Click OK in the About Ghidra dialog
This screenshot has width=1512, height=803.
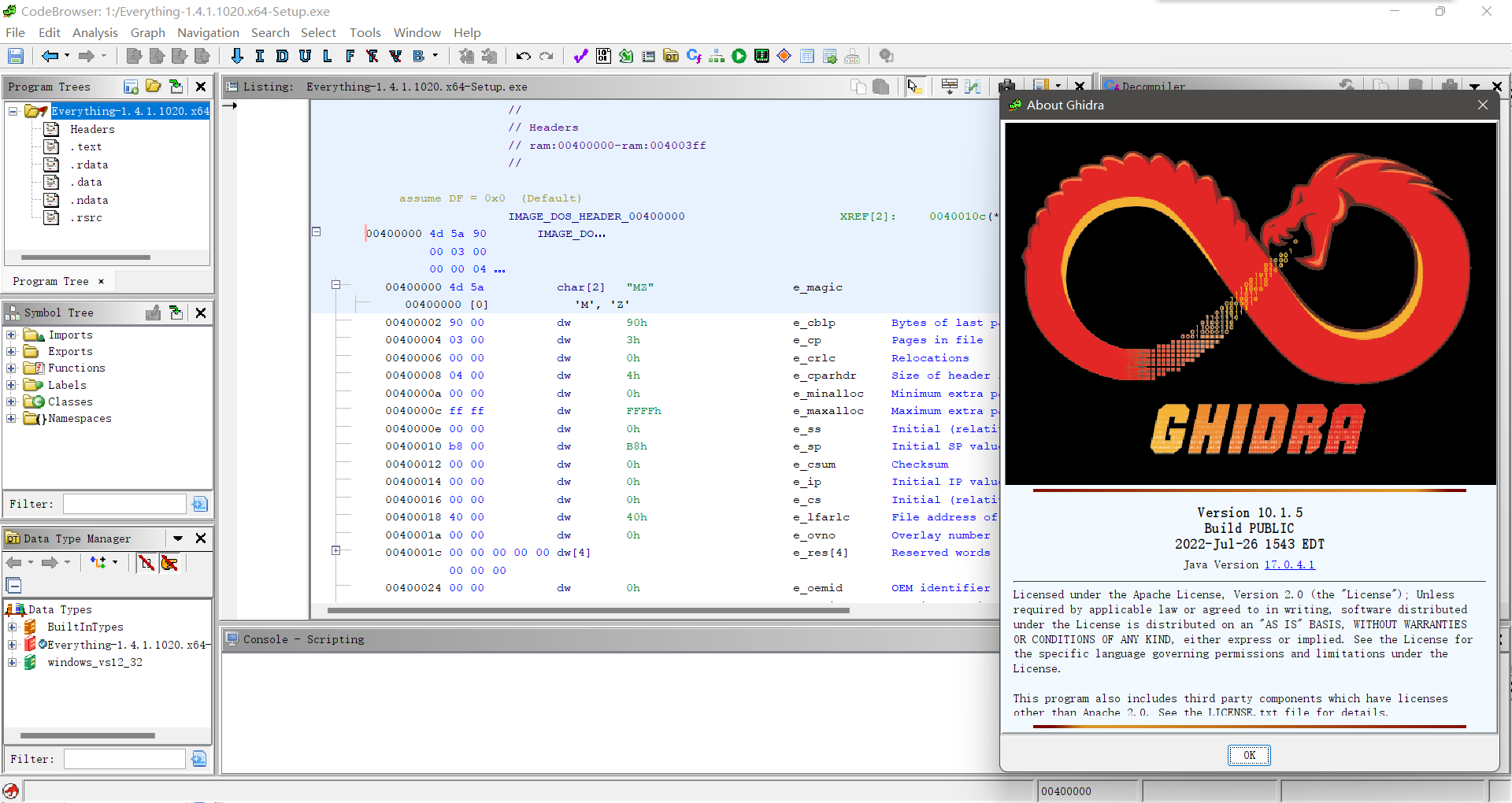pyautogui.click(x=1249, y=754)
